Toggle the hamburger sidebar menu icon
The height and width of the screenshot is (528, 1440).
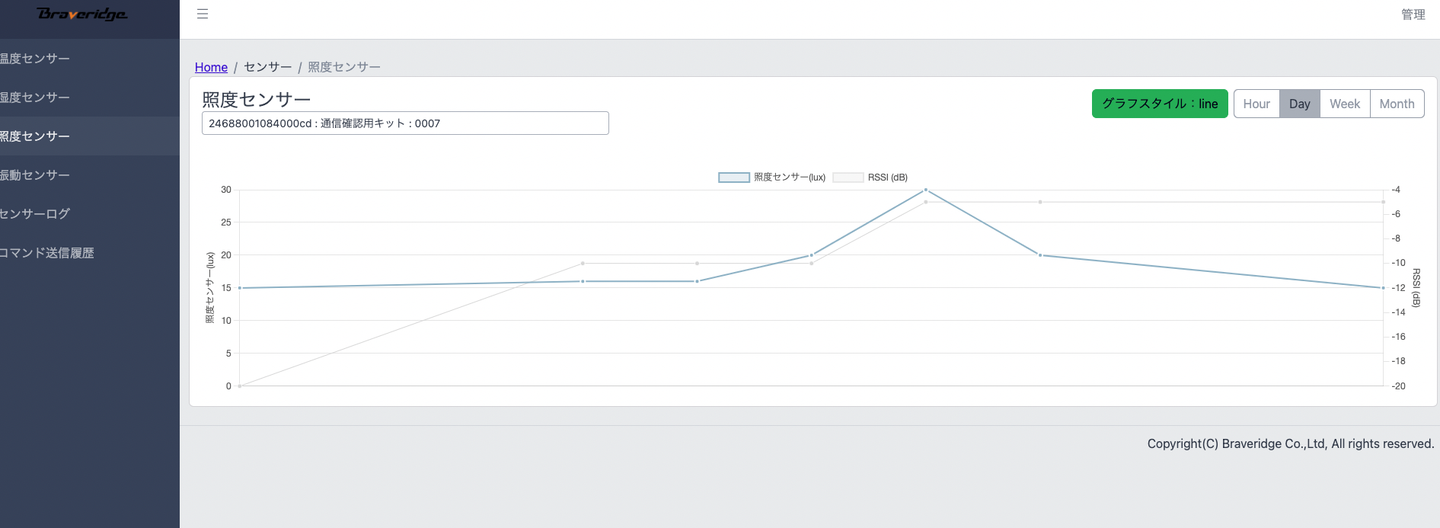tap(203, 14)
